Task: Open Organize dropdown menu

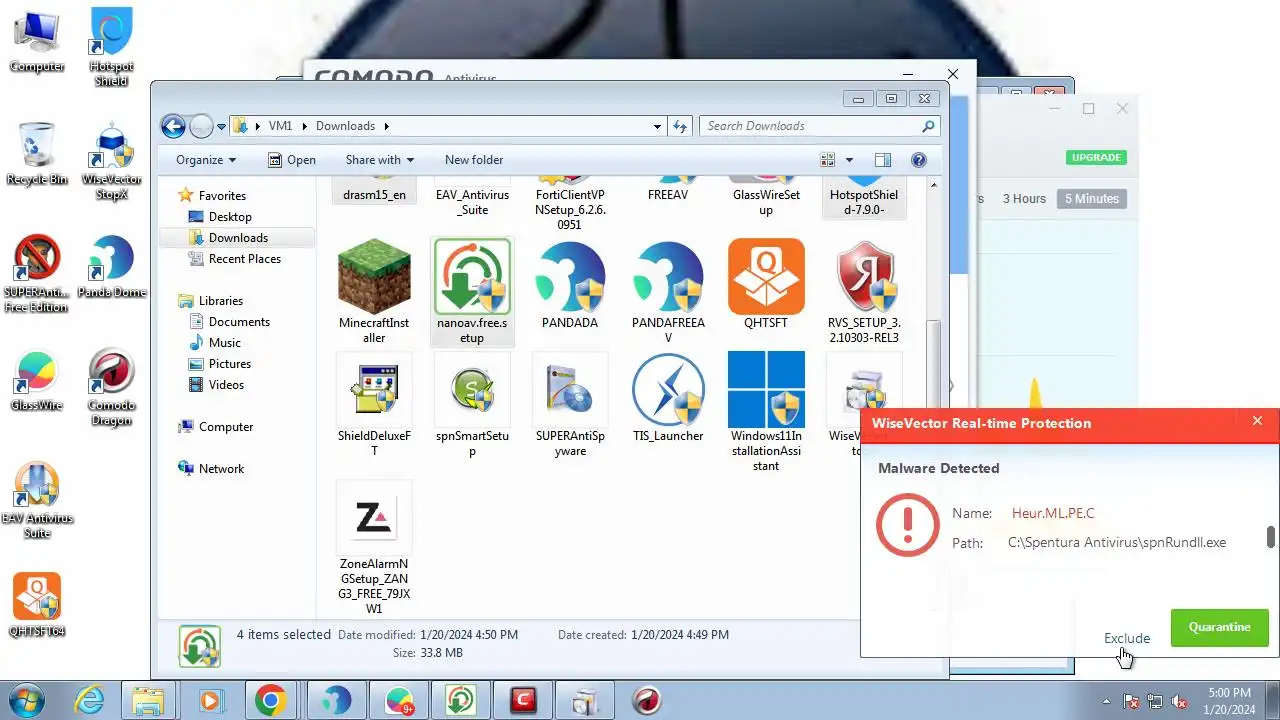Action: click(206, 160)
